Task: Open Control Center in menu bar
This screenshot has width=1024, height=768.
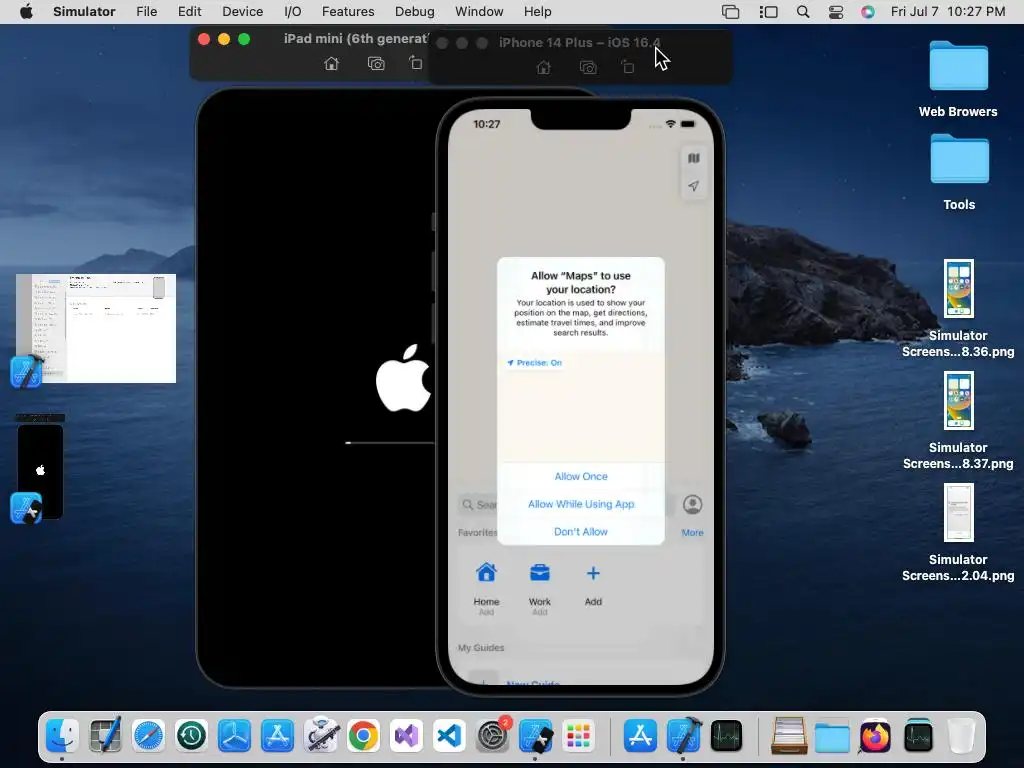Action: click(835, 12)
